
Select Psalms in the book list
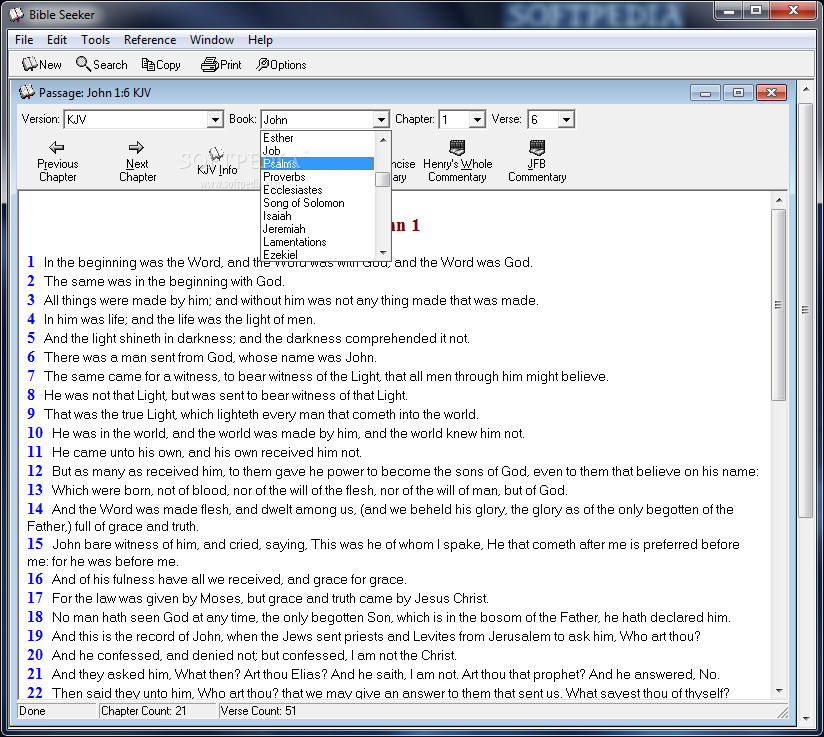point(318,164)
